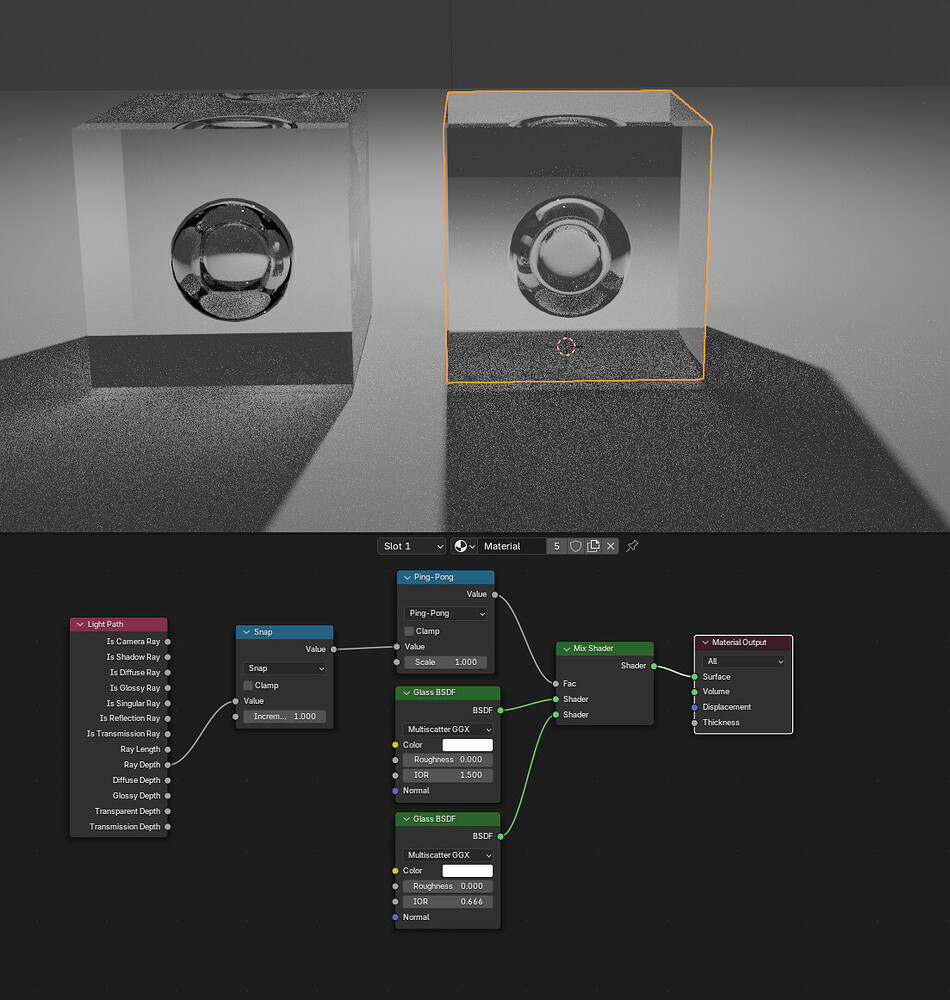Image resolution: width=950 pixels, height=1000 pixels.
Task: Click the Is Diffuse Ray output socket
Action: pos(168,672)
